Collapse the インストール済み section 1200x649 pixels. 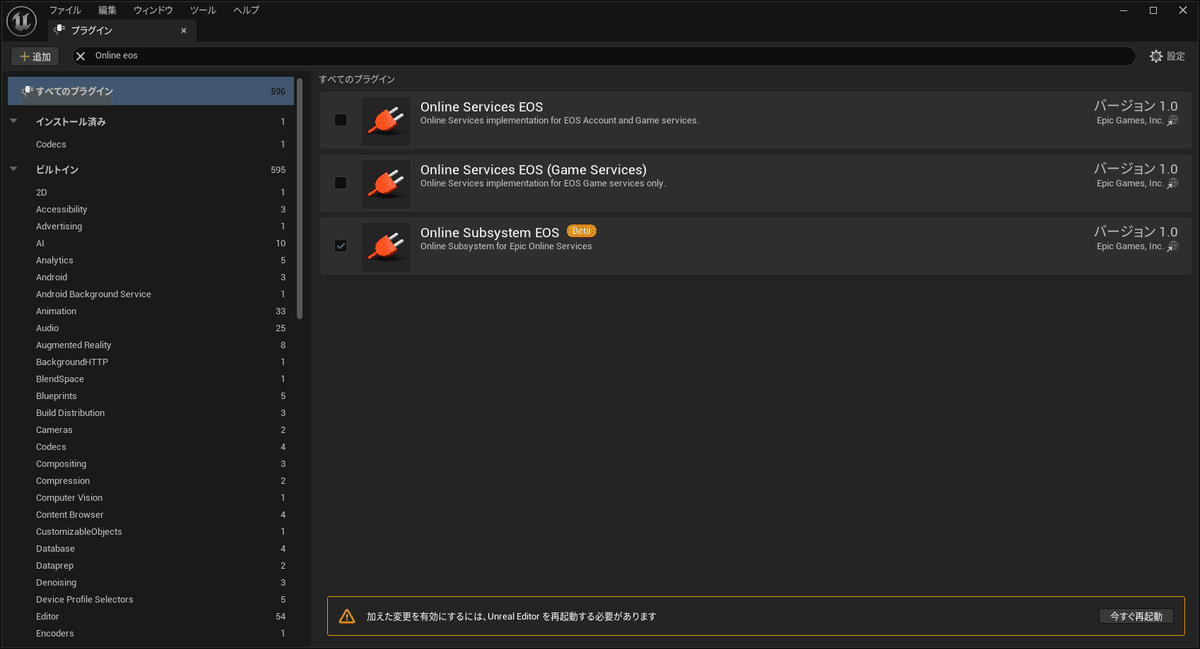pos(12,121)
